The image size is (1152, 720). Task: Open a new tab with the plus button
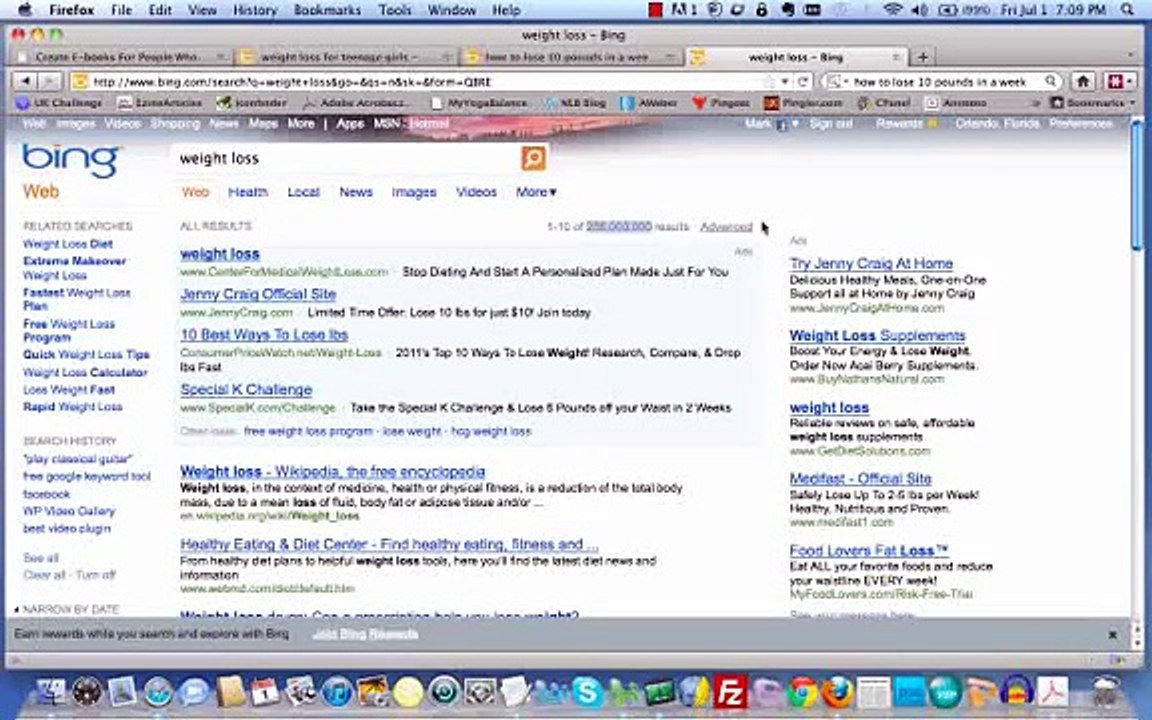tap(923, 57)
